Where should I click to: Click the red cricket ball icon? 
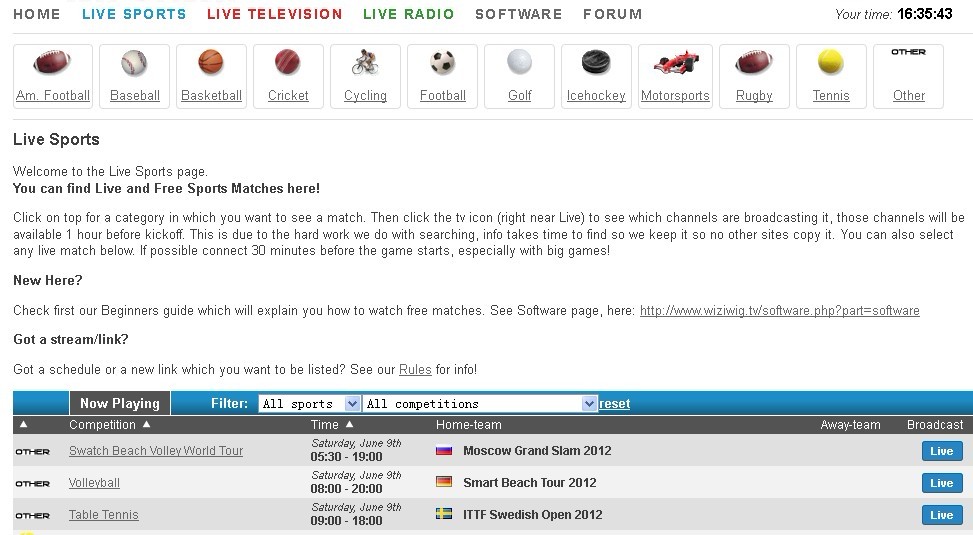(287, 62)
